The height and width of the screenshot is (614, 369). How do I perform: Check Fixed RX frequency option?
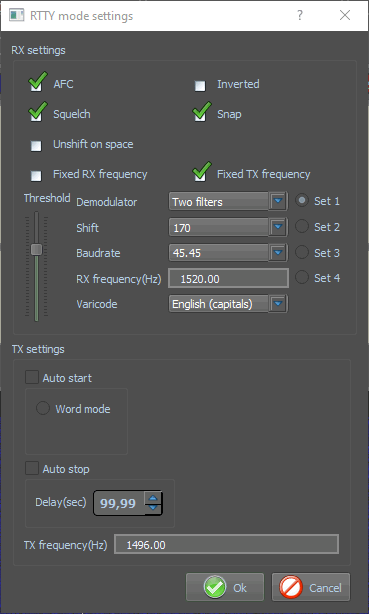[x=36, y=175]
